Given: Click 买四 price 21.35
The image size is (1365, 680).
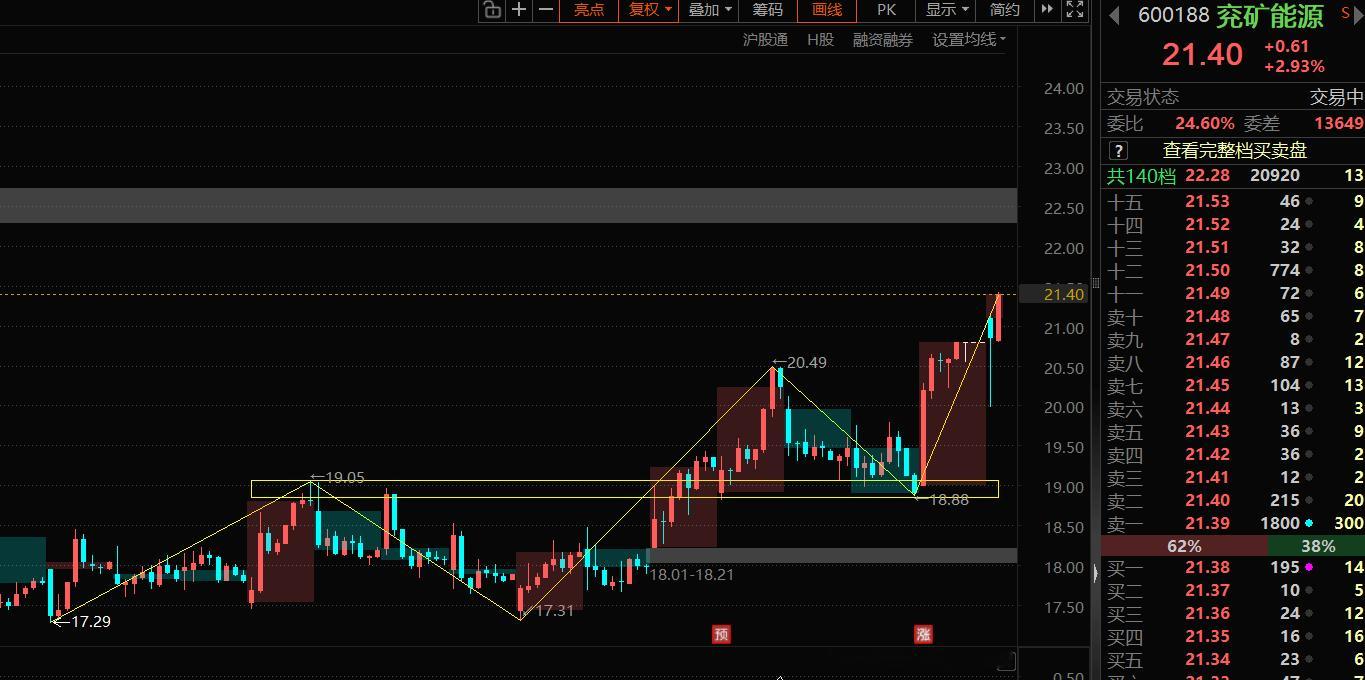Looking at the screenshot, I should click(x=1207, y=637).
